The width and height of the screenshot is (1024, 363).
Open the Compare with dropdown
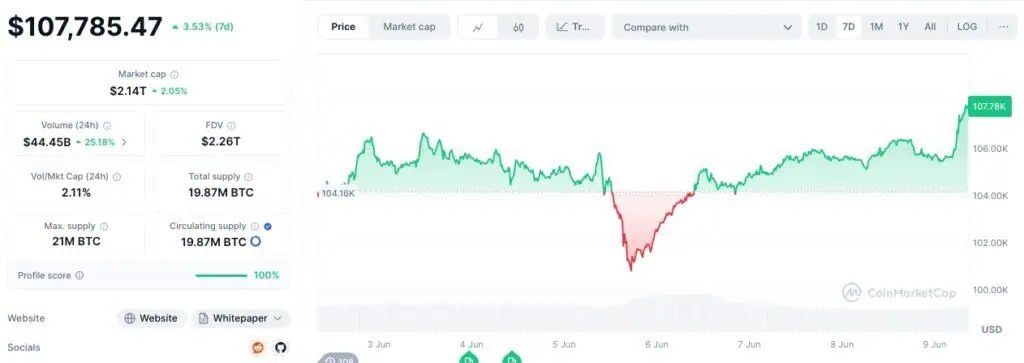(x=707, y=27)
